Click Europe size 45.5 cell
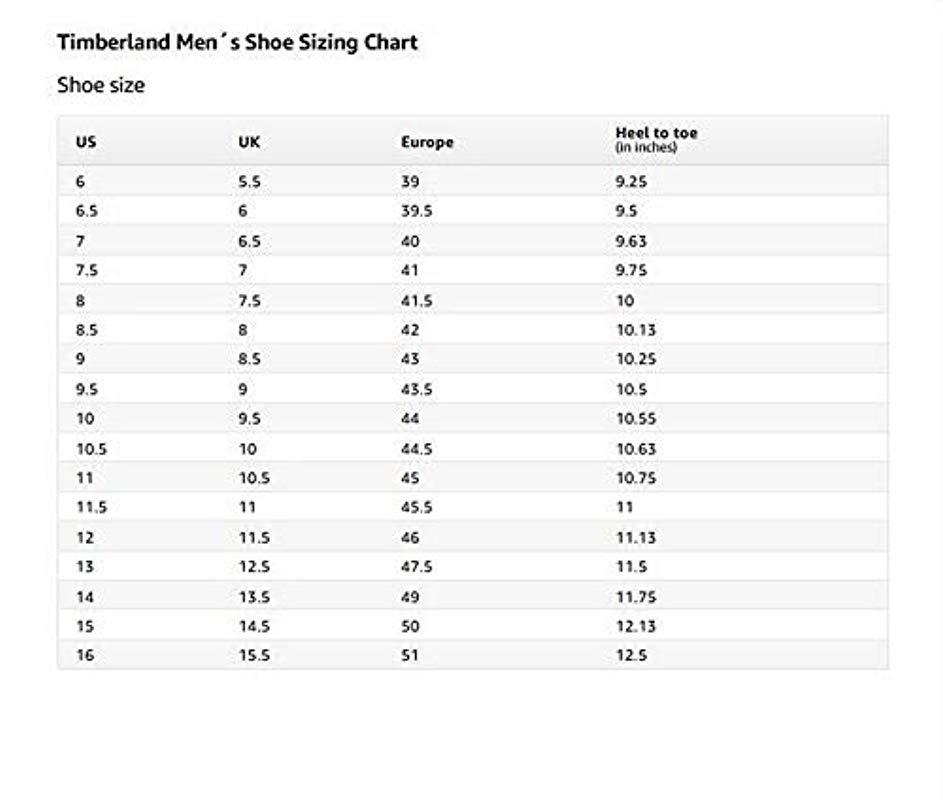943x800 pixels. pyautogui.click(x=416, y=508)
